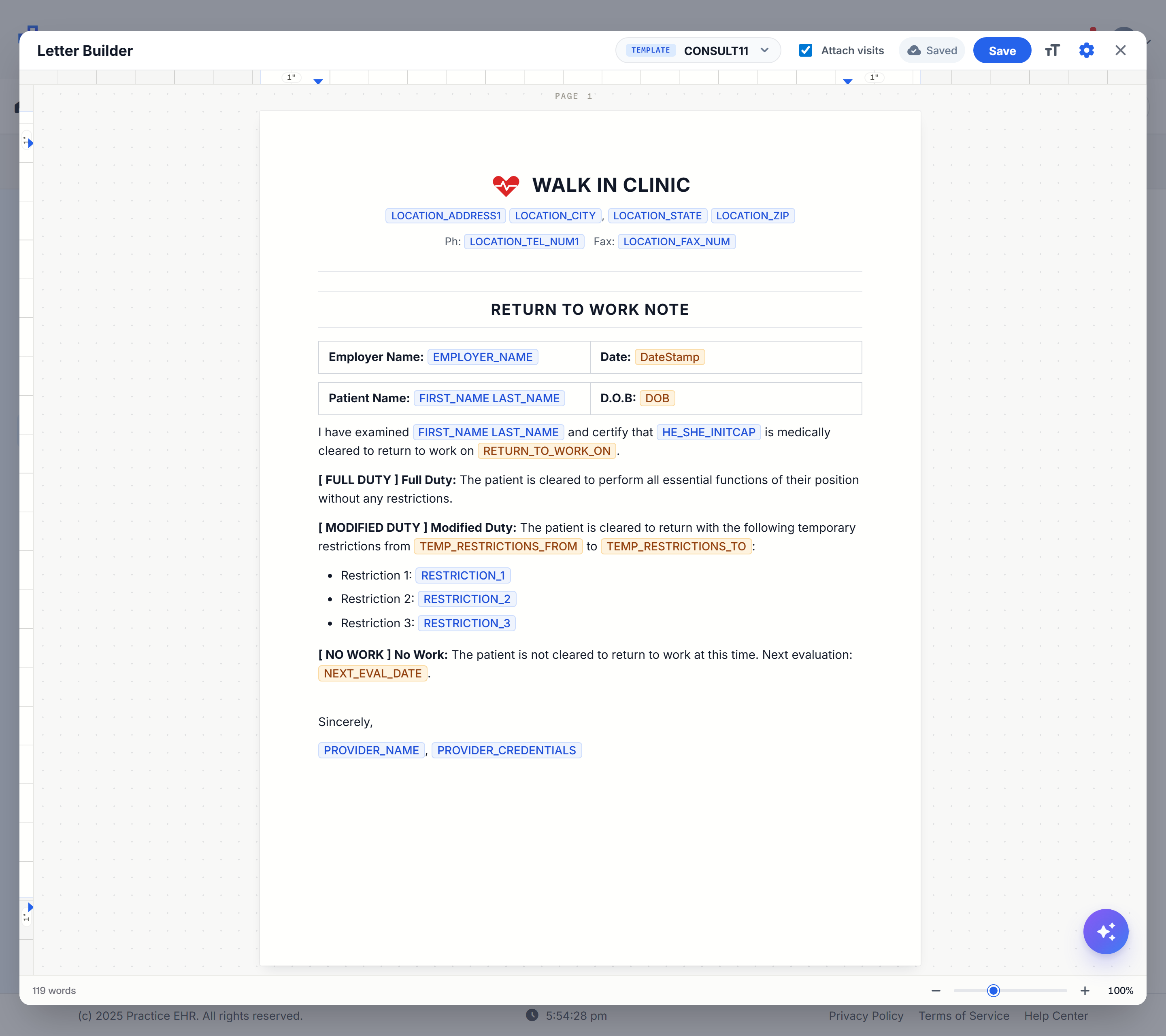Click the zoom in plus icon
The image size is (1166, 1036).
[x=1085, y=990]
